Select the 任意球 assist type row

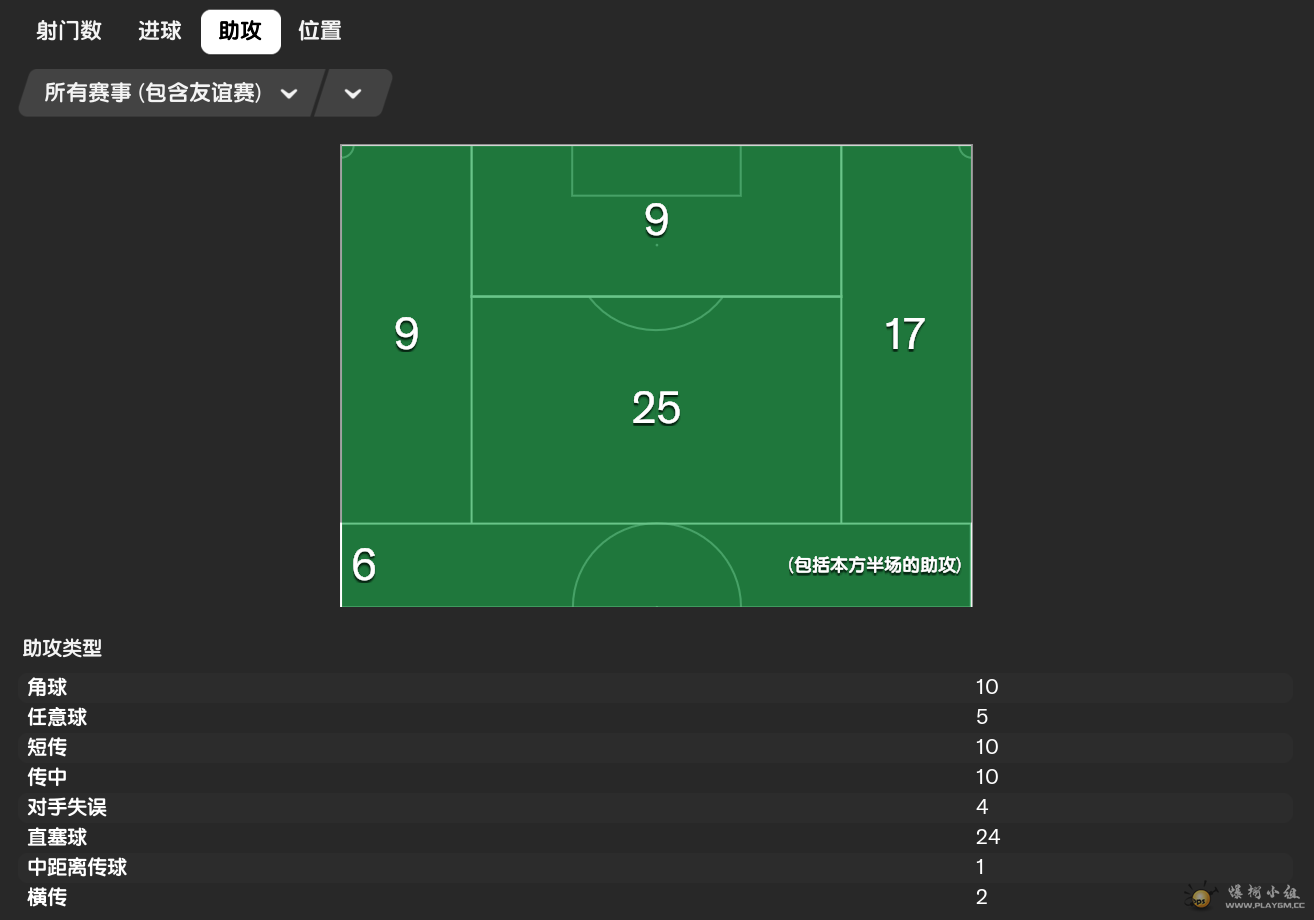(655, 717)
